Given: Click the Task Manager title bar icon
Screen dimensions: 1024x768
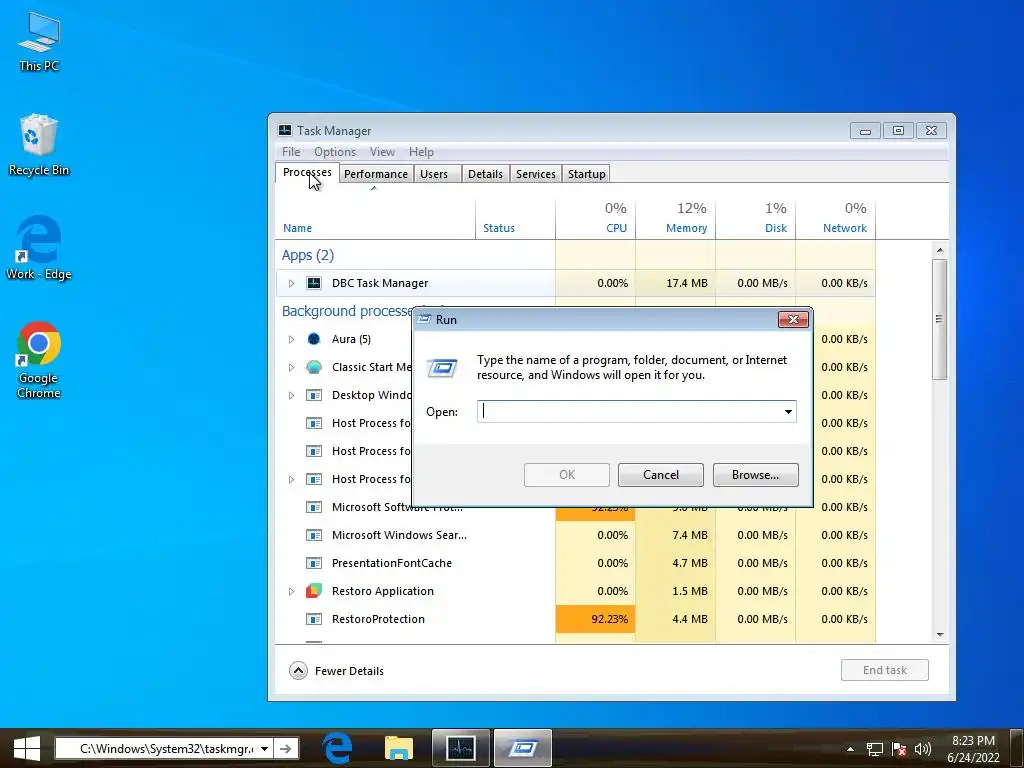Looking at the screenshot, I should pyautogui.click(x=285, y=131).
